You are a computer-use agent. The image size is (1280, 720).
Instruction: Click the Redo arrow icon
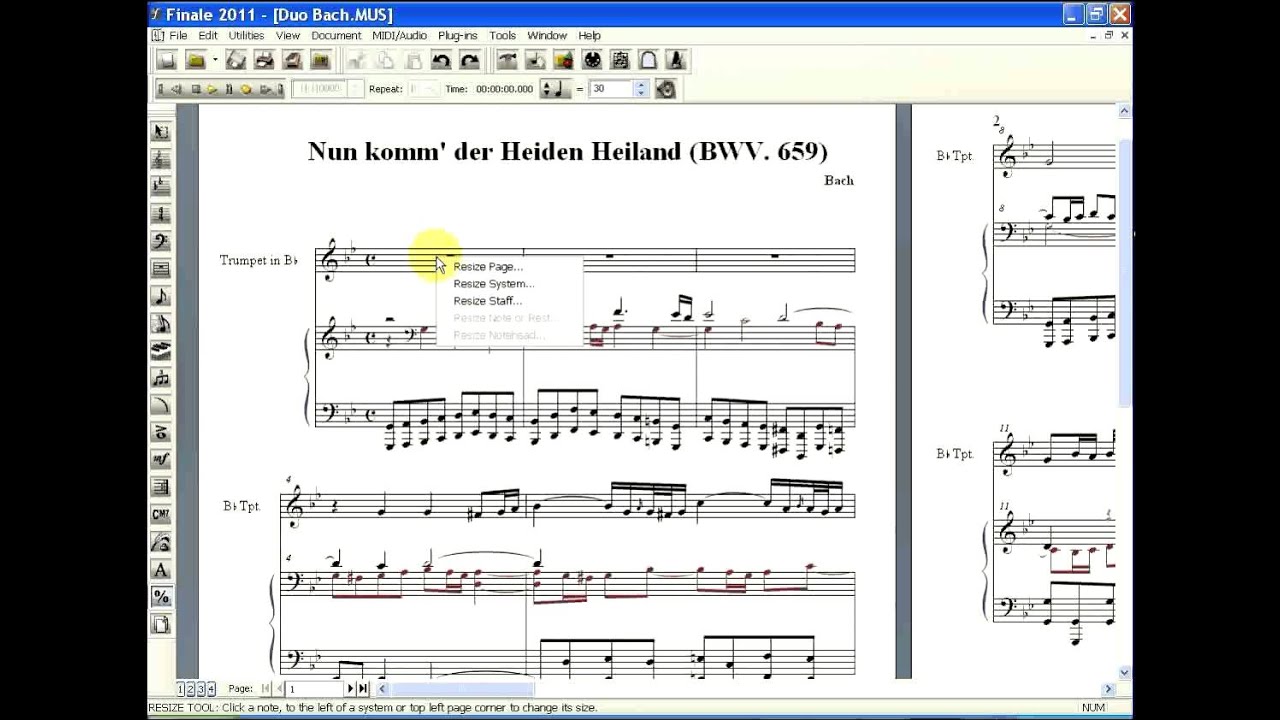pos(470,60)
